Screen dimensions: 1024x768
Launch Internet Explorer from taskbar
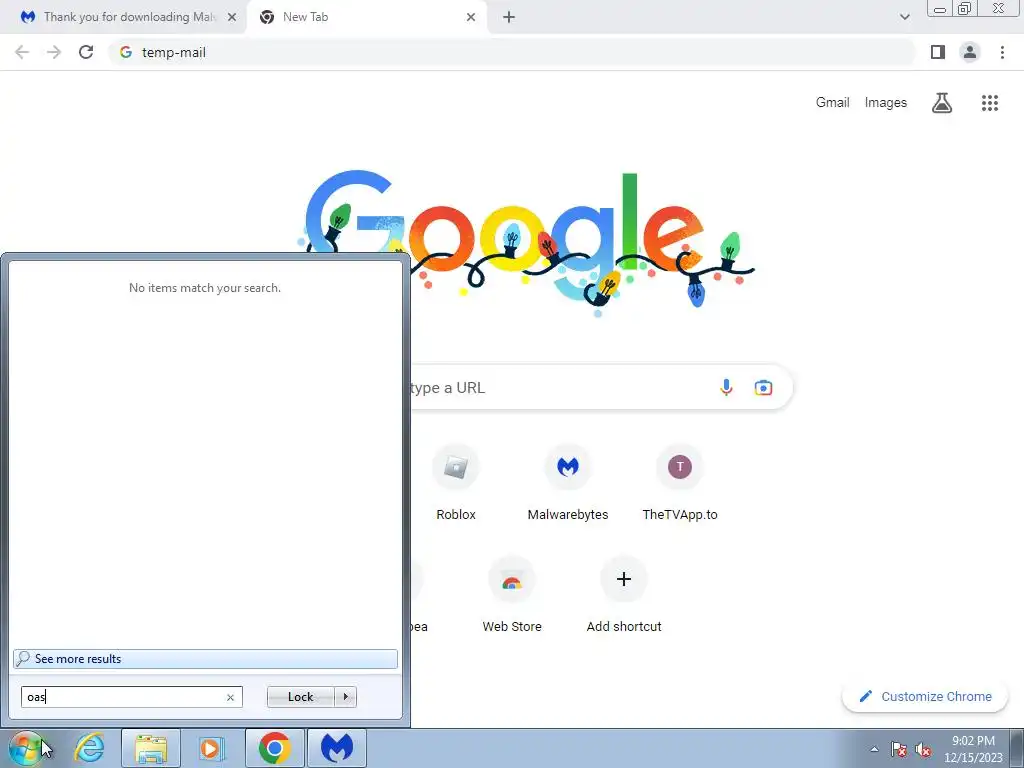[89, 748]
